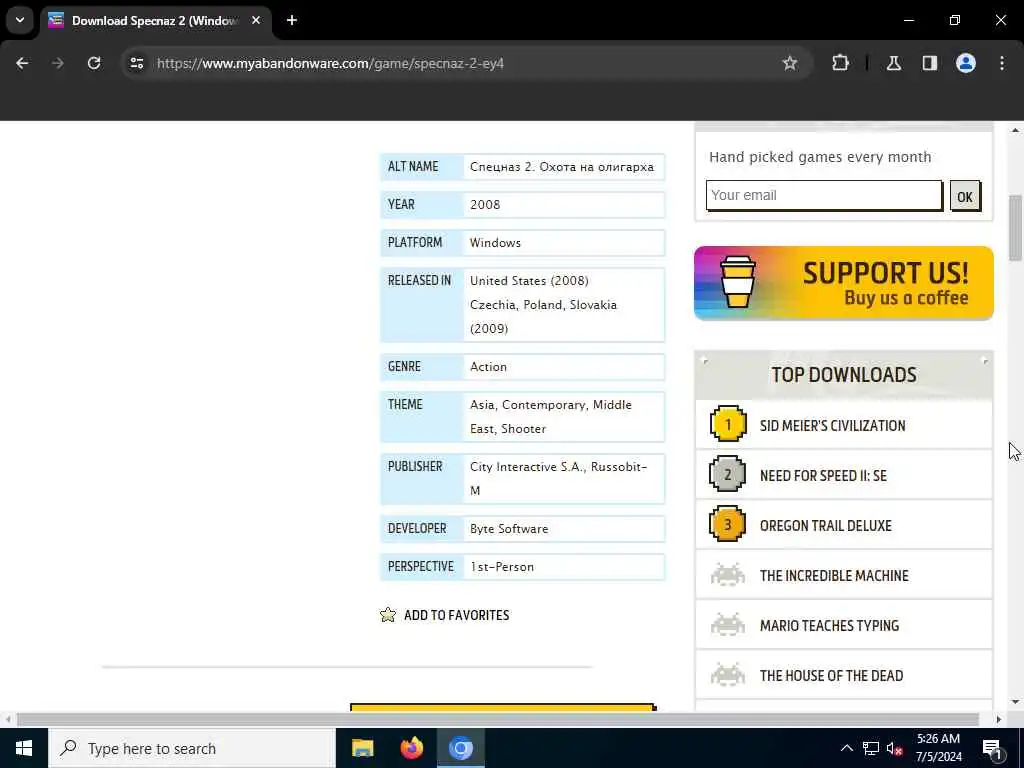Click invader icon beside Mario Teaches Typing
Screen dimensions: 1024x768
[x=728, y=624]
